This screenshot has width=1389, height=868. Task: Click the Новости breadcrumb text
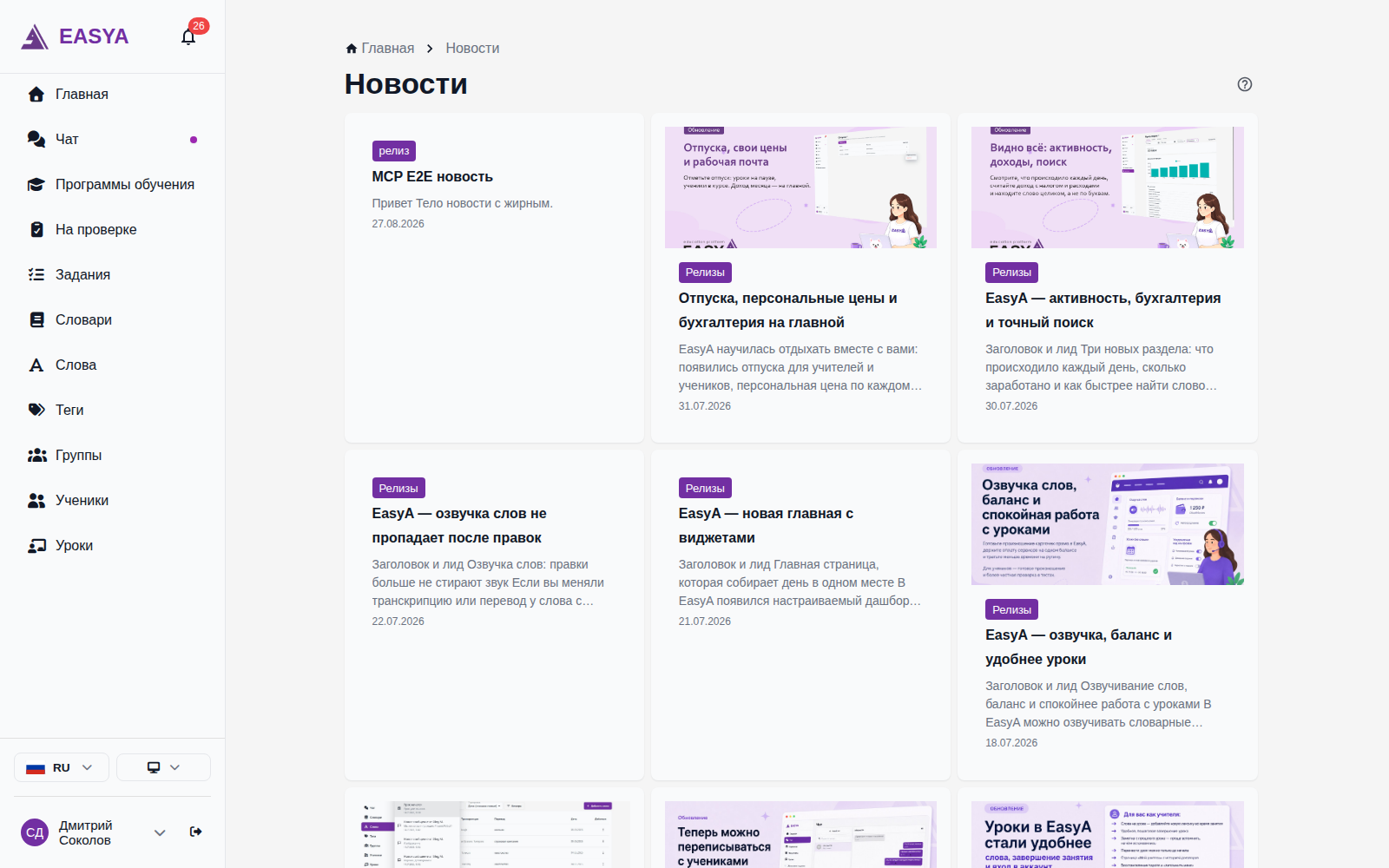(472, 49)
